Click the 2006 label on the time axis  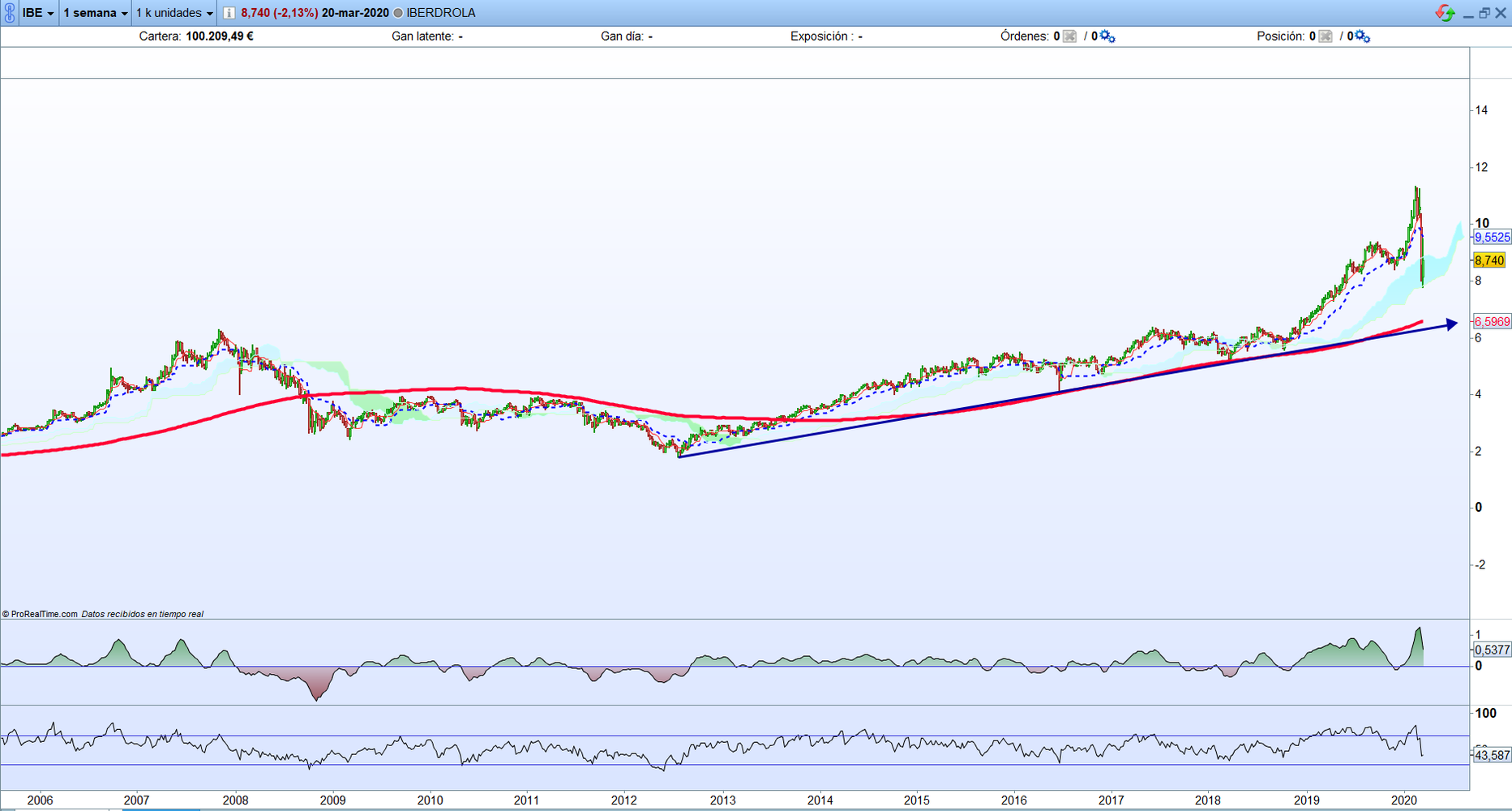(40, 800)
